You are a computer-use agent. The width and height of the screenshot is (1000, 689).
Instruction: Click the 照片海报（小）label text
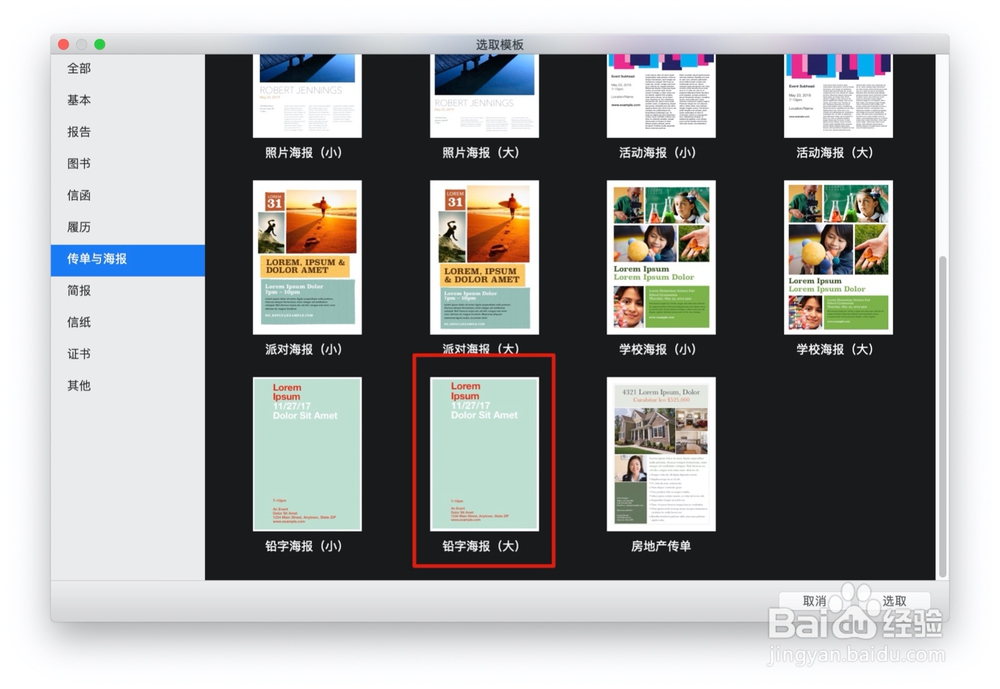[x=304, y=152]
